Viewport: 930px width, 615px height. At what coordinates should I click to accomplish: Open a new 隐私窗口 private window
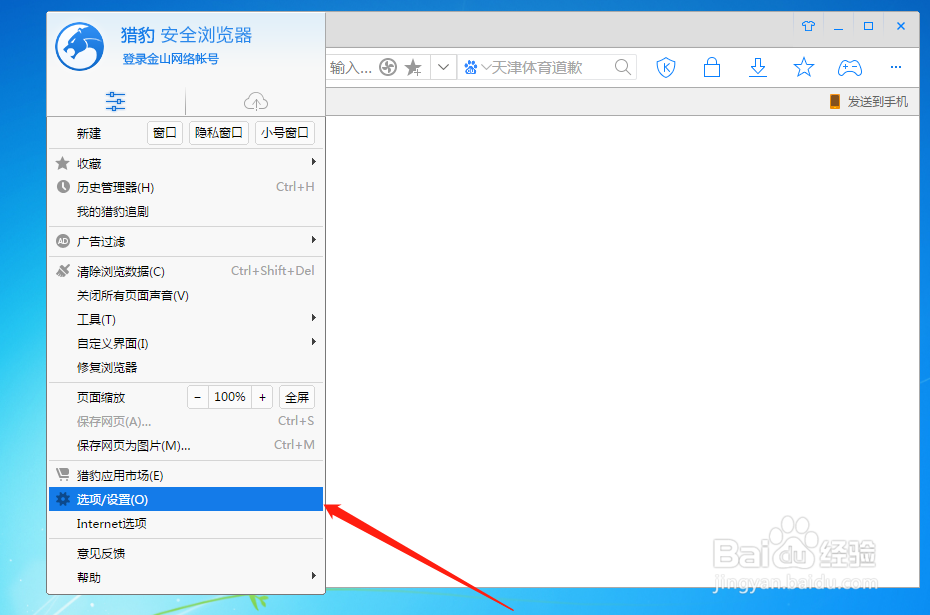(219, 133)
